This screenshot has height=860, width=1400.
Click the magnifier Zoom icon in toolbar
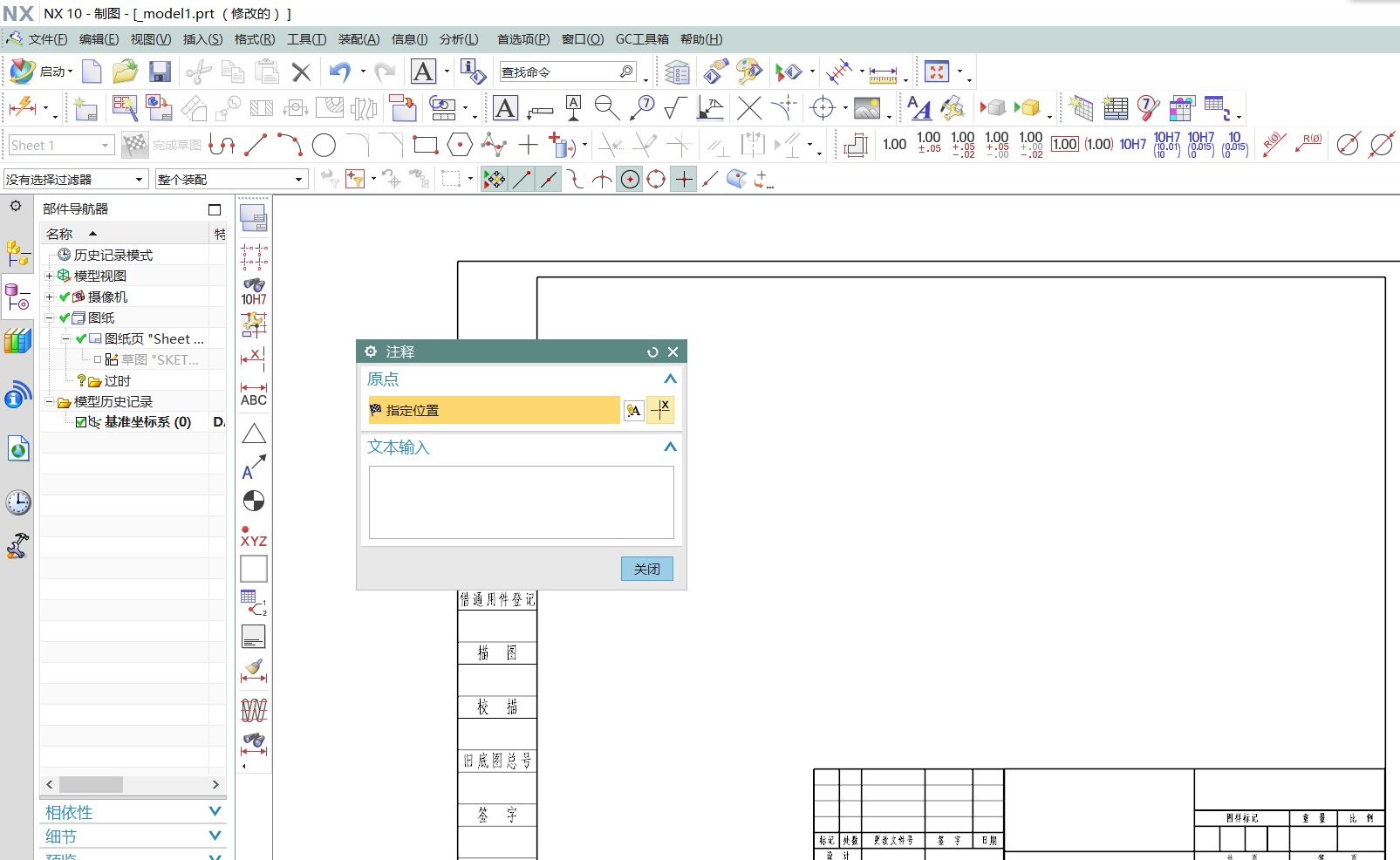pyautogui.click(x=607, y=108)
